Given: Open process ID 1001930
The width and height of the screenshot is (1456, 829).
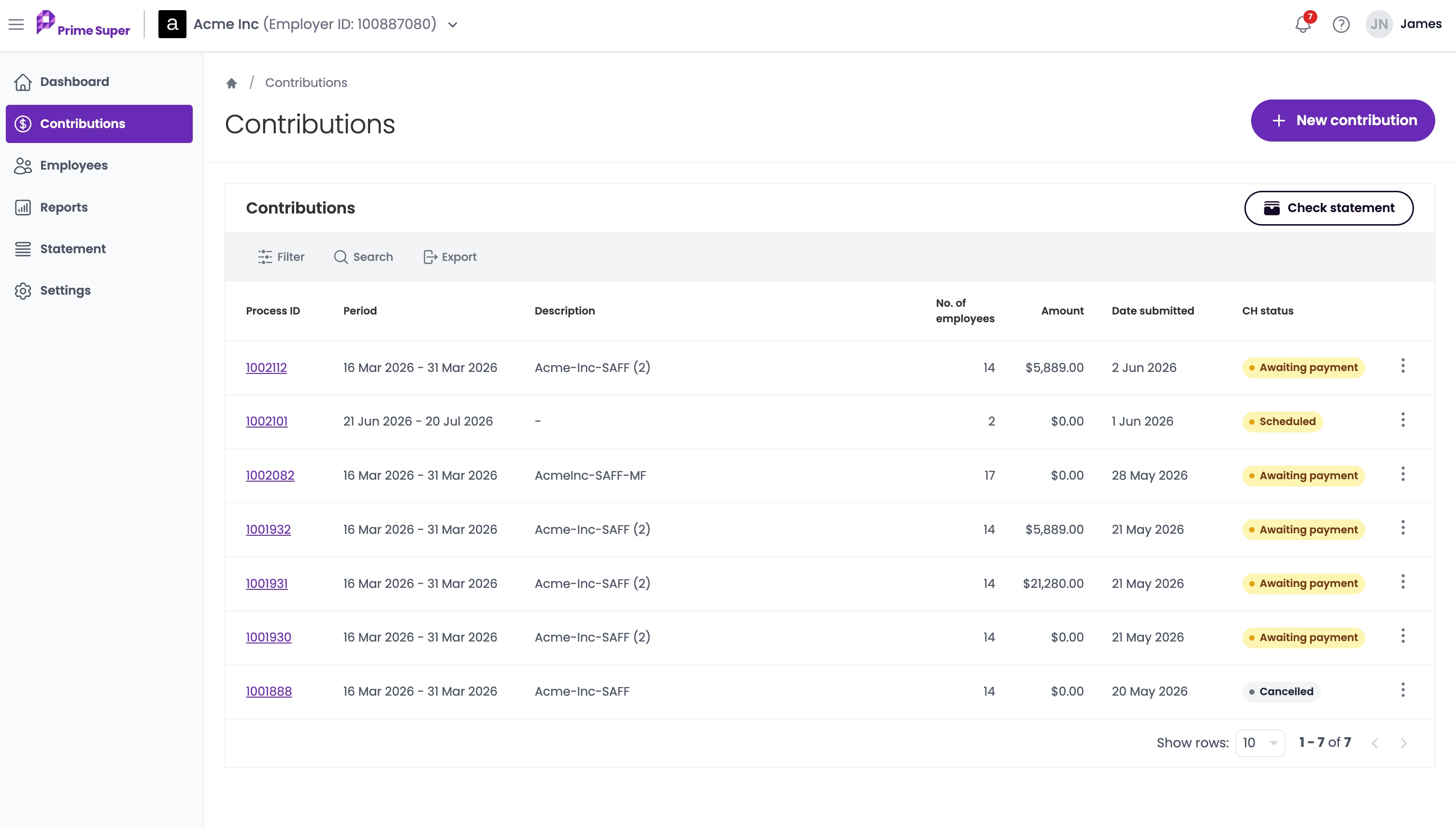Looking at the screenshot, I should coord(268,637).
